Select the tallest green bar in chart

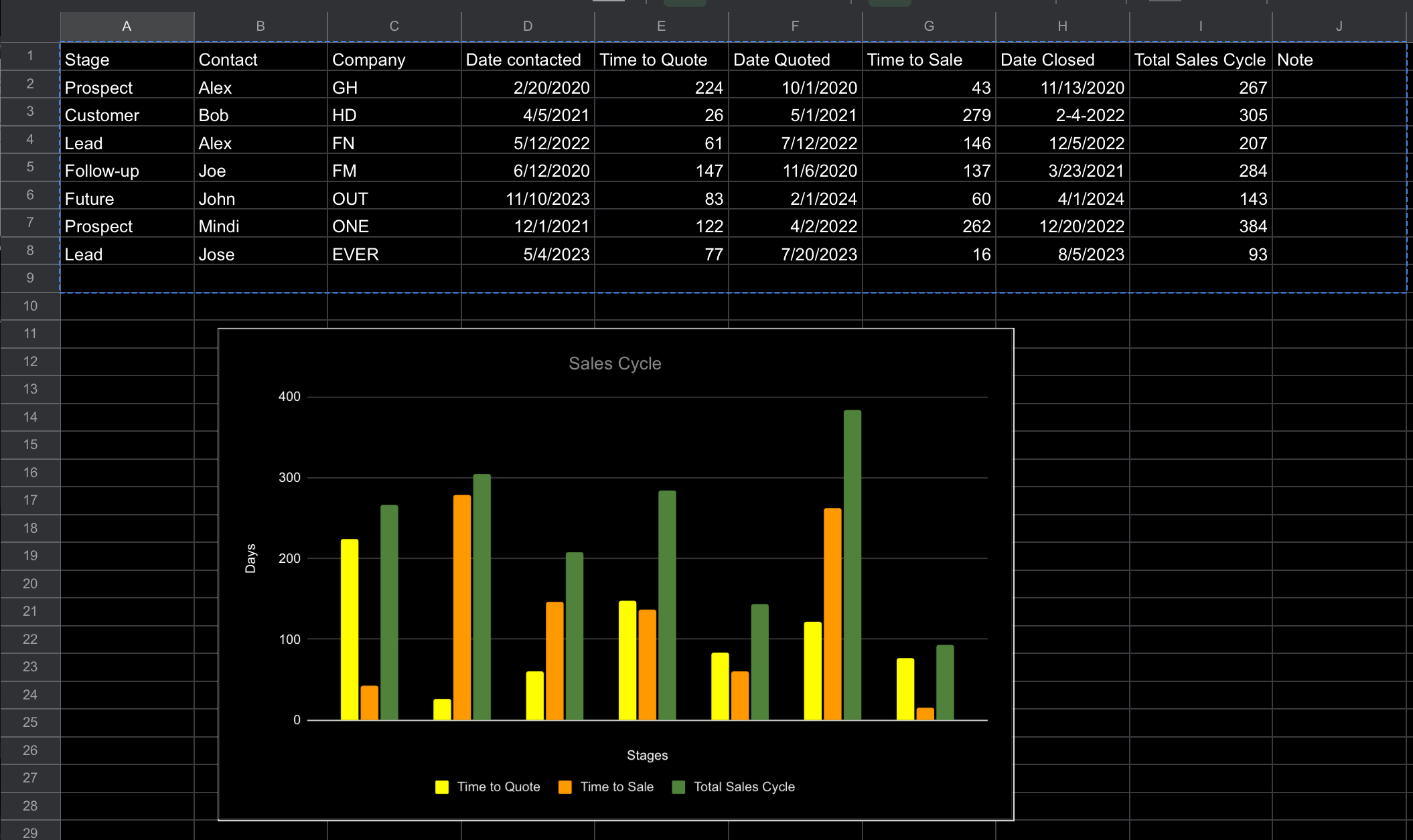pos(852,564)
